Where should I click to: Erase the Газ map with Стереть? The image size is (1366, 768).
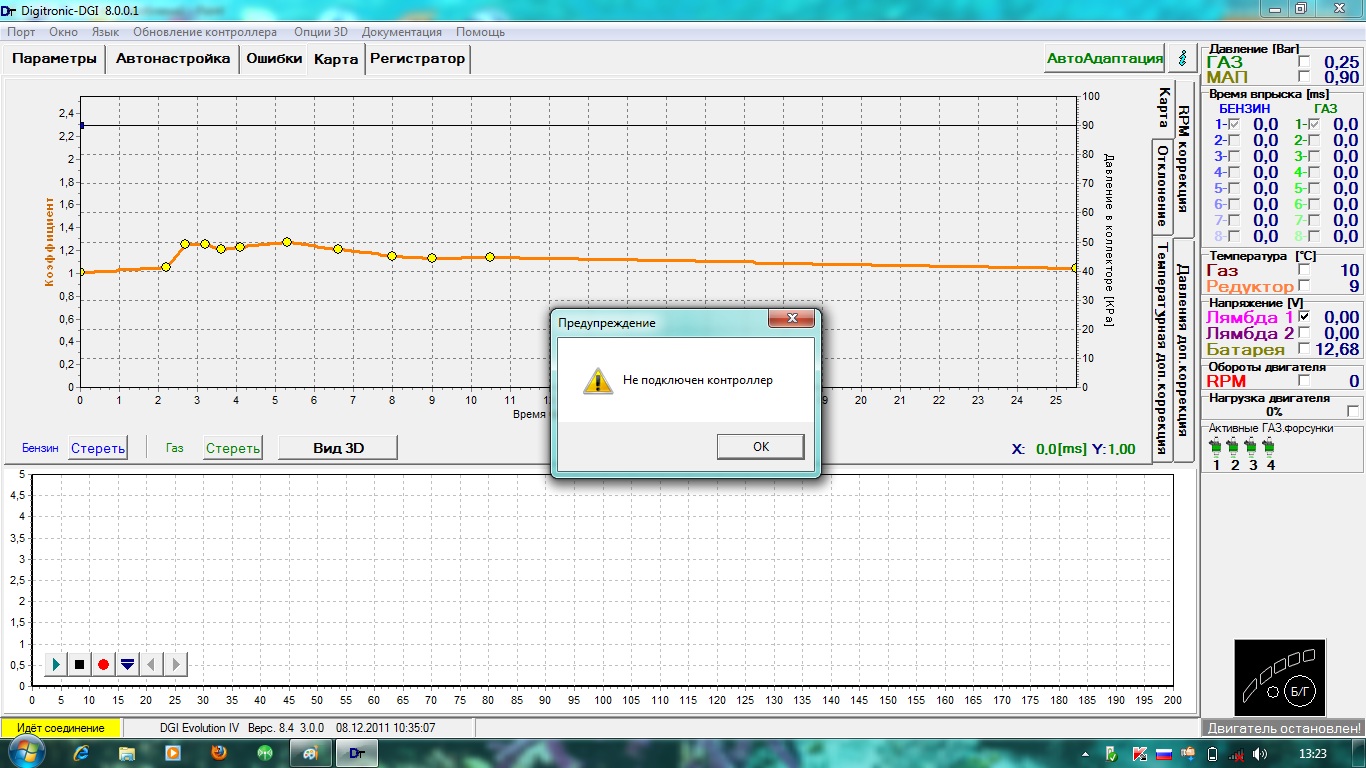pos(233,448)
